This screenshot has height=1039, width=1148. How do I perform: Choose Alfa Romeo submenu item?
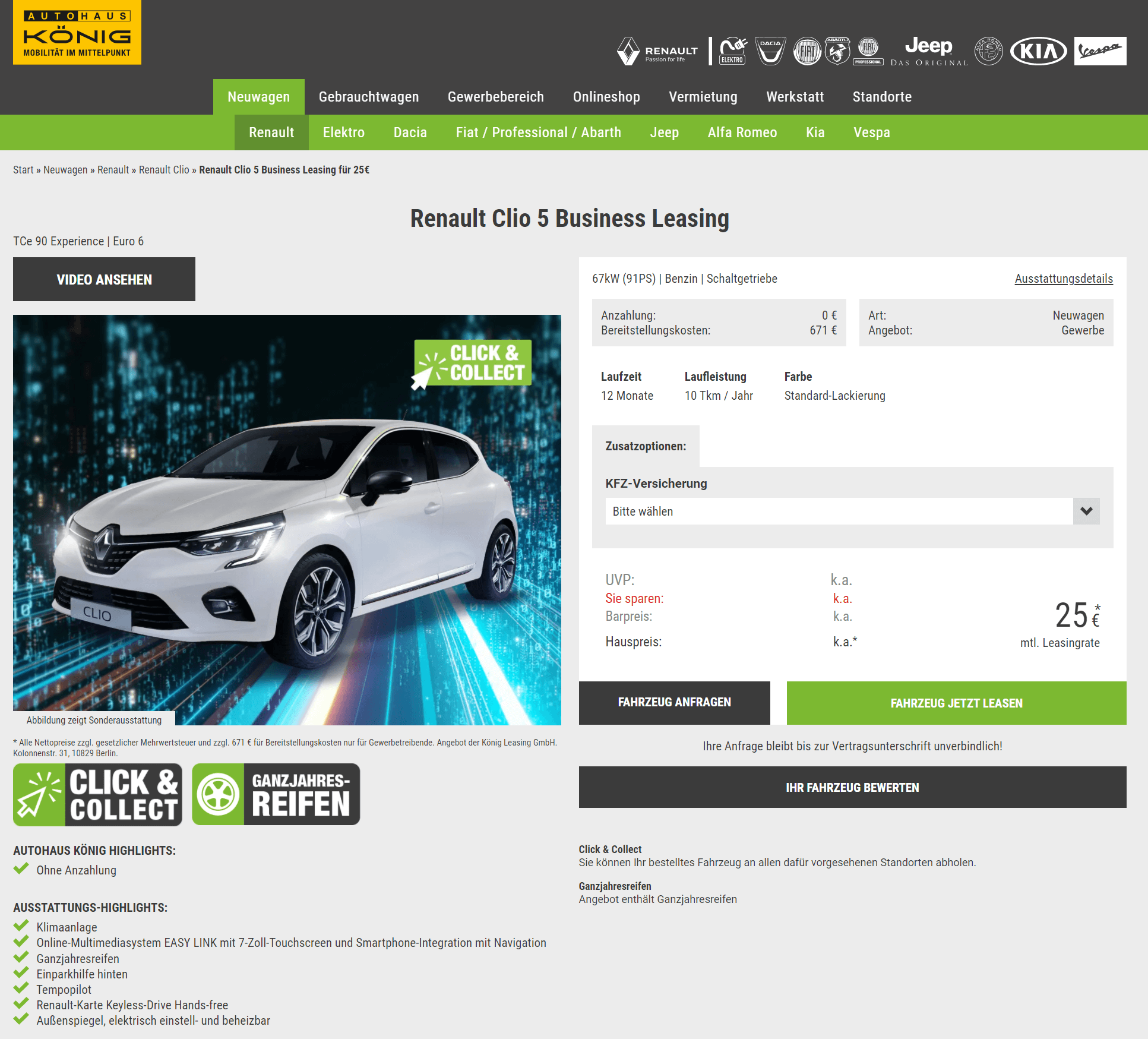[742, 132]
